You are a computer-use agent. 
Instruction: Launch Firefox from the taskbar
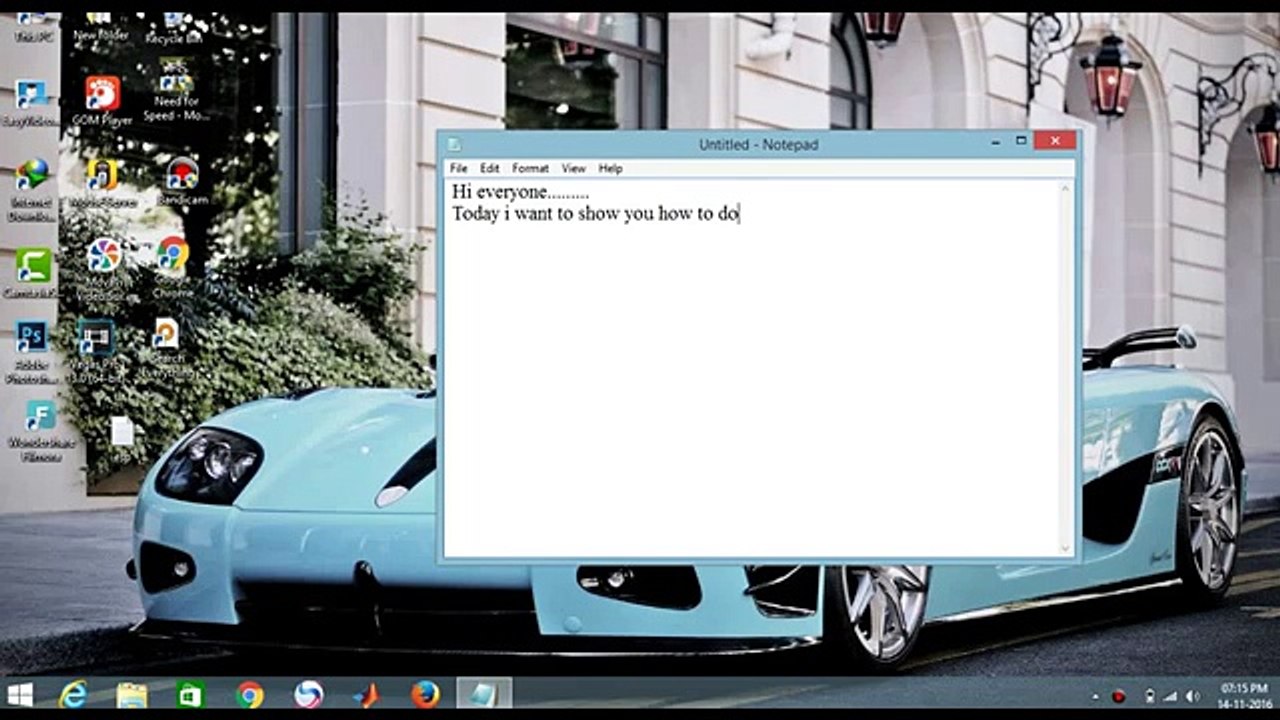426,694
